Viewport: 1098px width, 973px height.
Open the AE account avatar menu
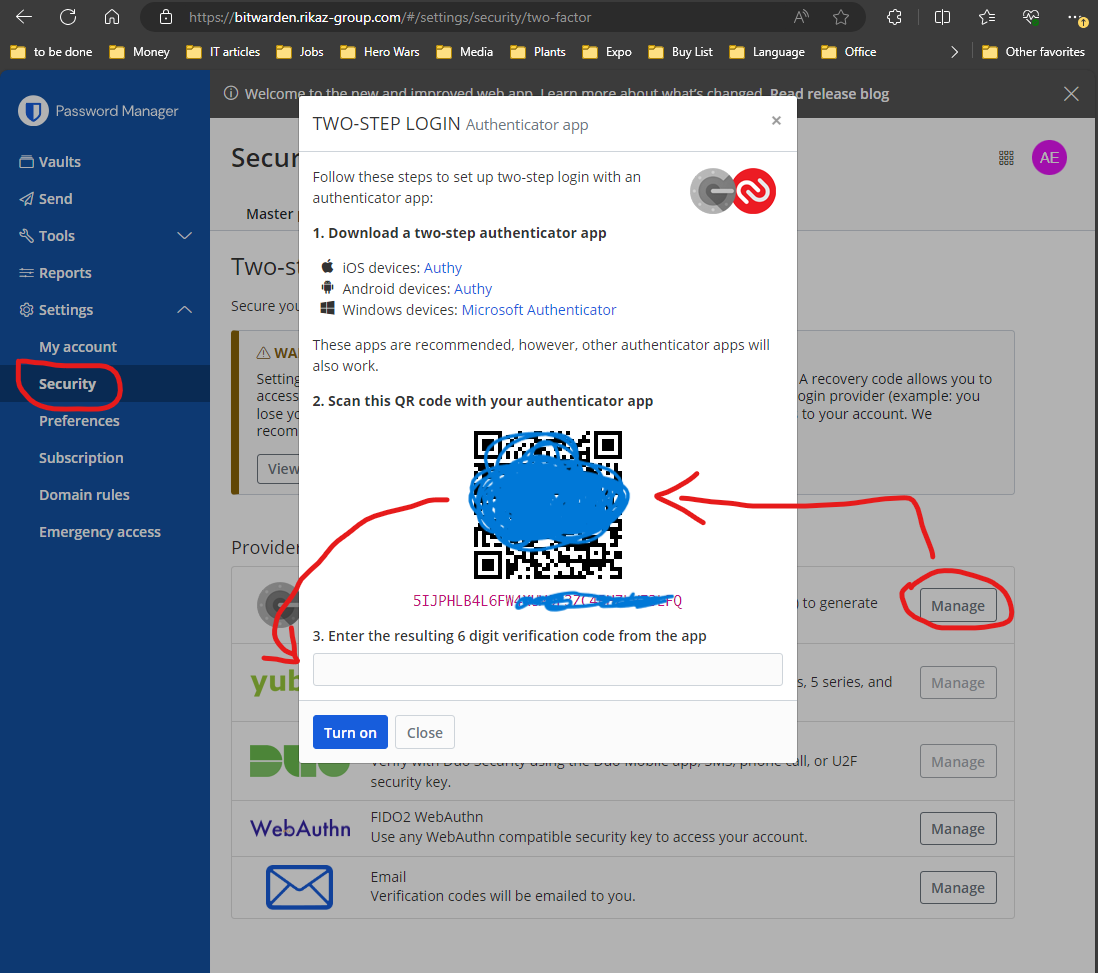coord(1049,158)
